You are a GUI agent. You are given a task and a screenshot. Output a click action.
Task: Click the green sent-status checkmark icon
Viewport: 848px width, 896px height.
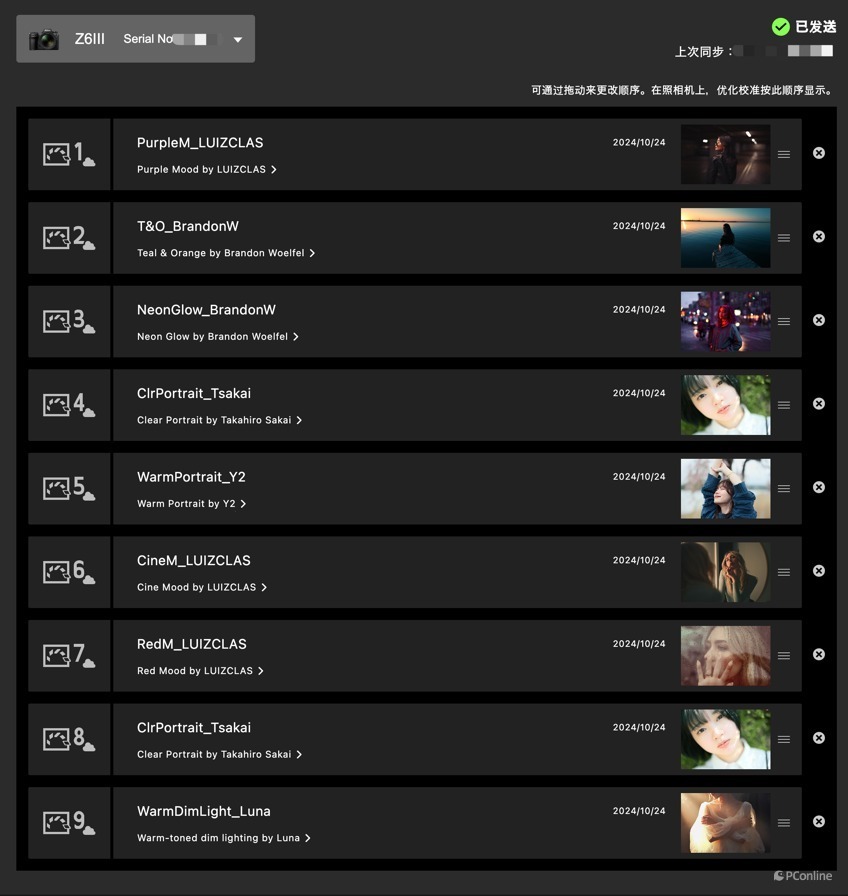(780, 27)
